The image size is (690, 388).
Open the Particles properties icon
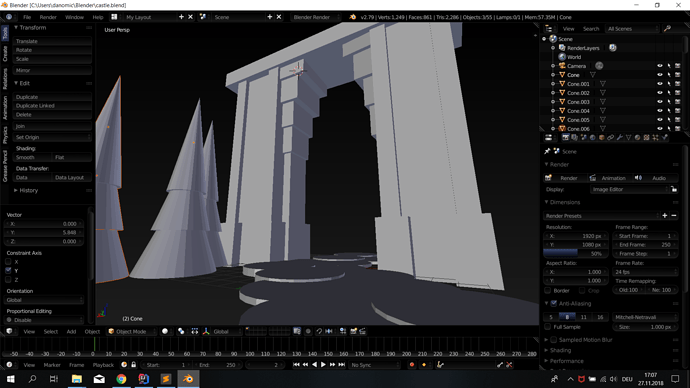coord(655,138)
